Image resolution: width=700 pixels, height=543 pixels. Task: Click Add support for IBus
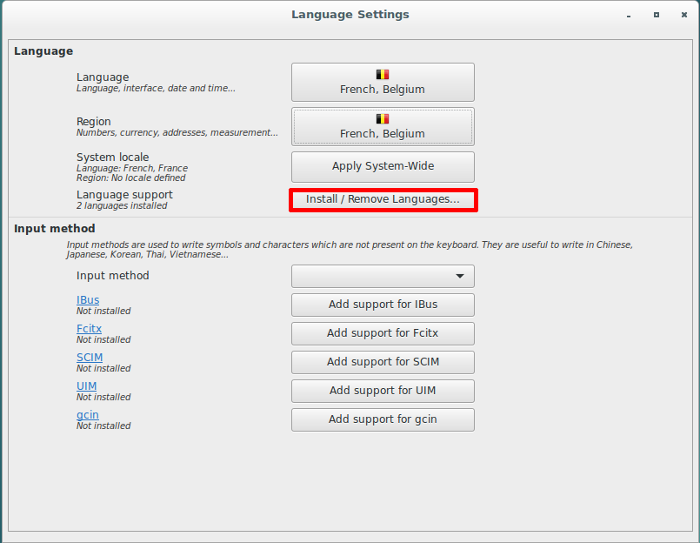coord(383,305)
